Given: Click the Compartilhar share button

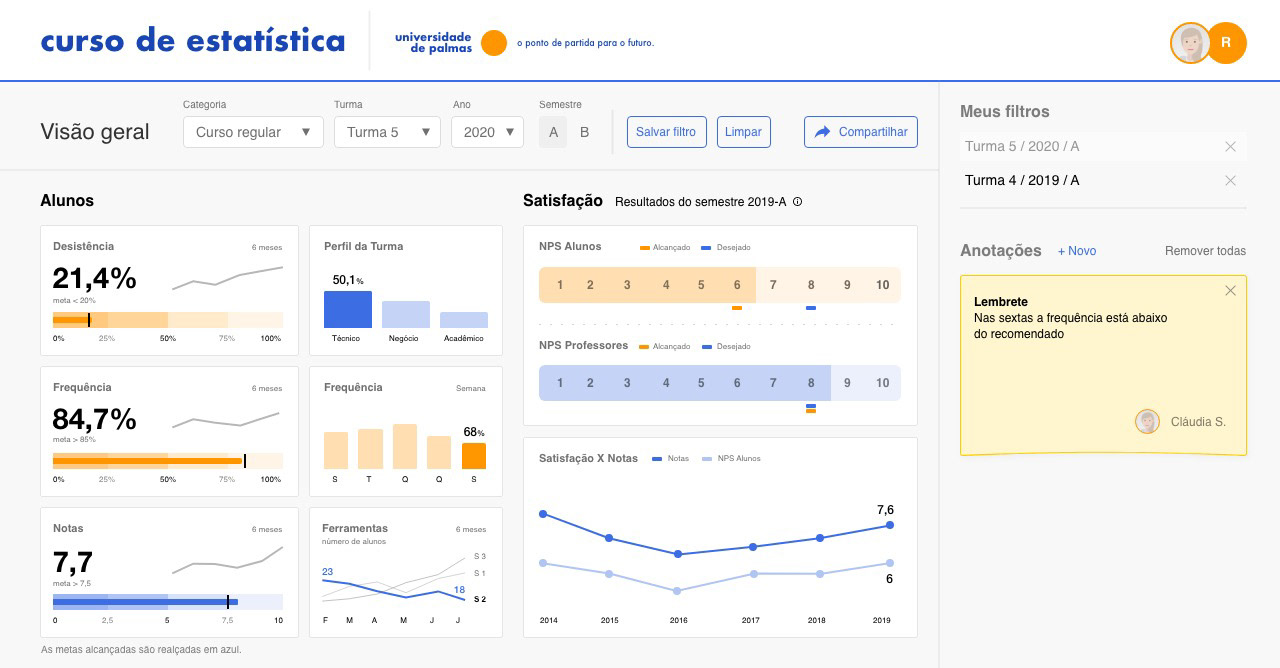Looking at the screenshot, I should point(861,132).
